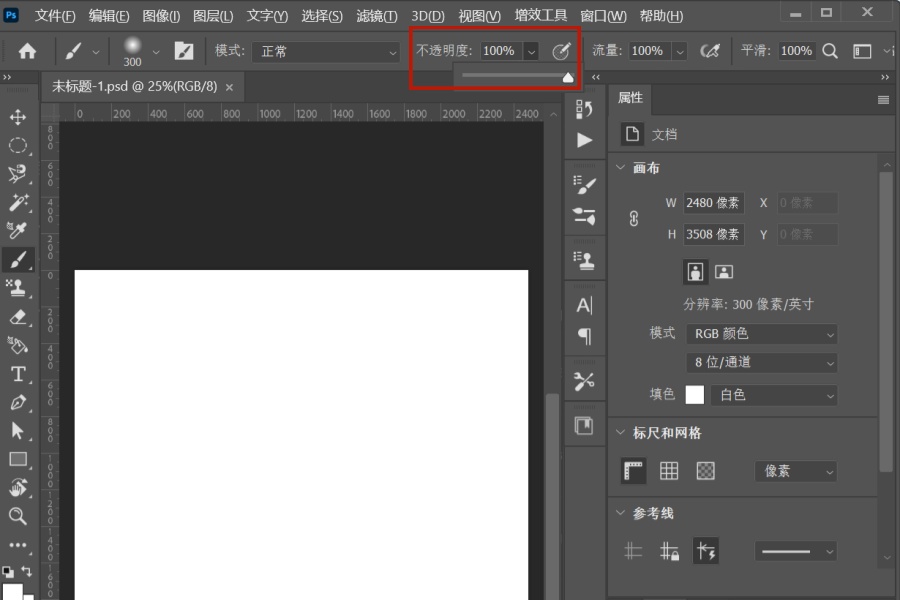Screen dimensions: 900x600
Task: Select the Elliptical Marquee tool
Action: click(x=18, y=145)
